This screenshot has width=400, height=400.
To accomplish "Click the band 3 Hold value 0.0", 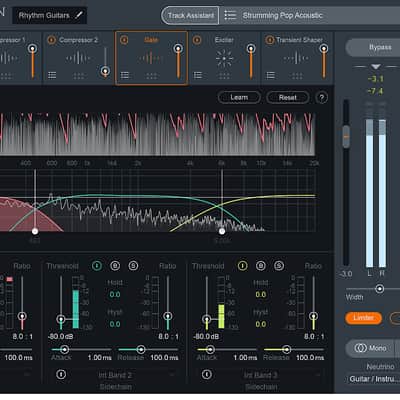I will click(261, 295).
